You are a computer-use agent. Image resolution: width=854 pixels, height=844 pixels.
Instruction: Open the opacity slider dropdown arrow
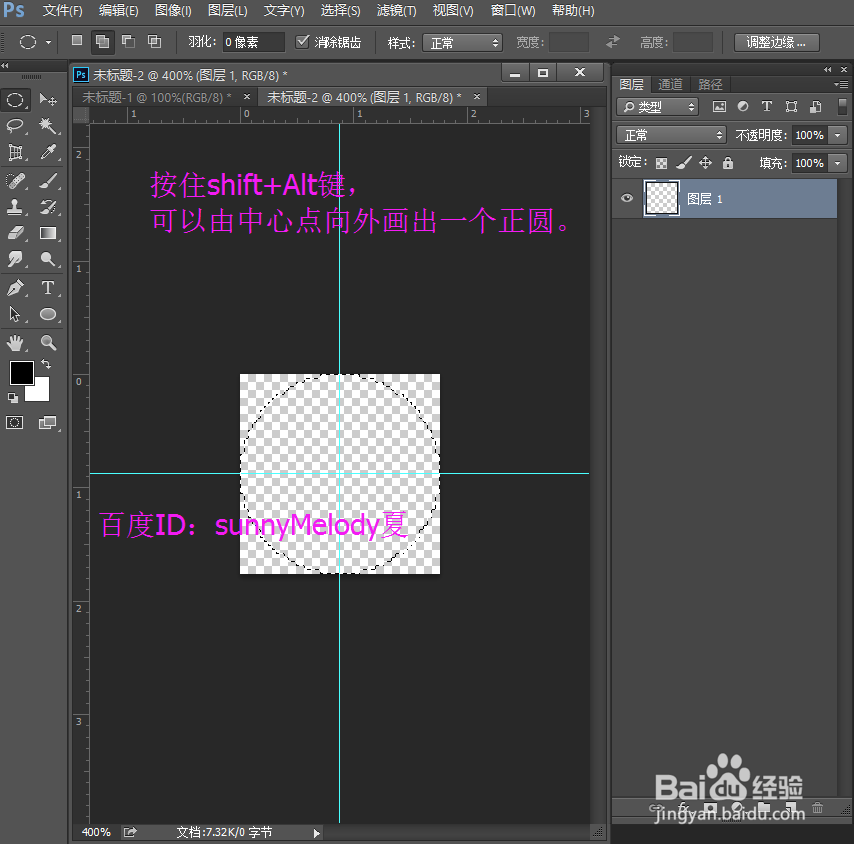pos(837,135)
